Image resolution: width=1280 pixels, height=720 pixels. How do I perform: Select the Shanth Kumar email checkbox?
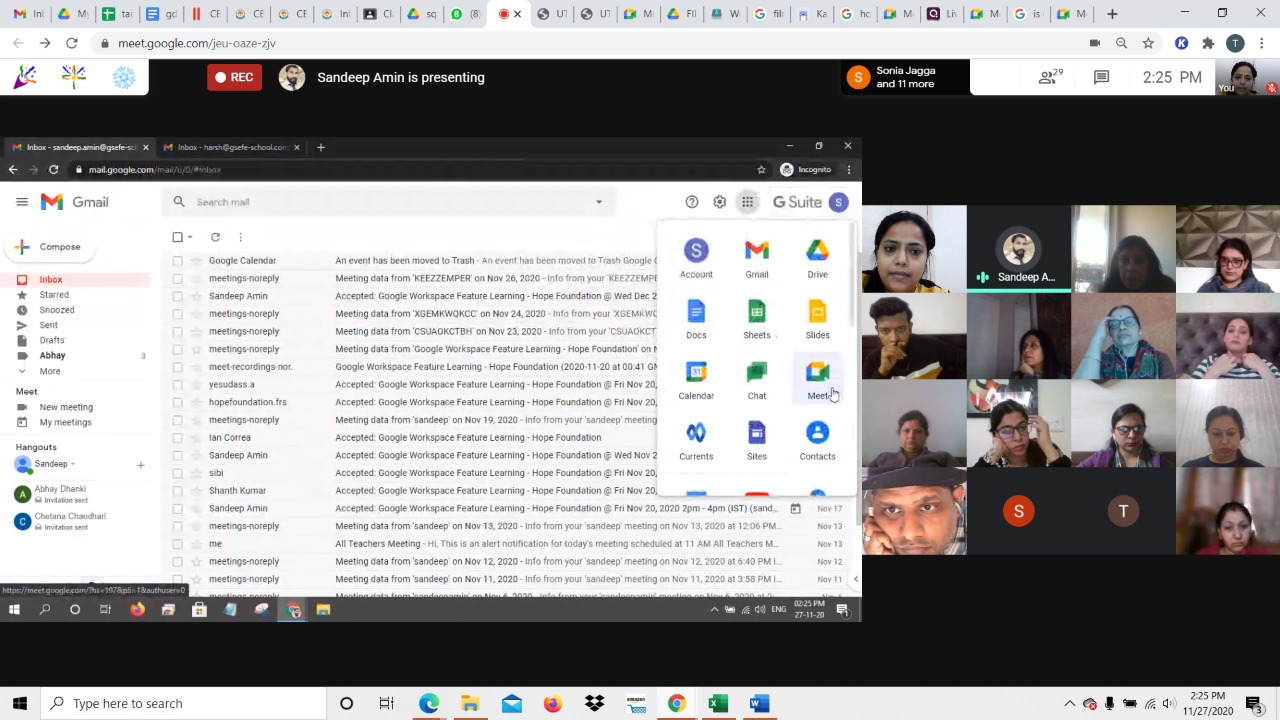point(177,490)
